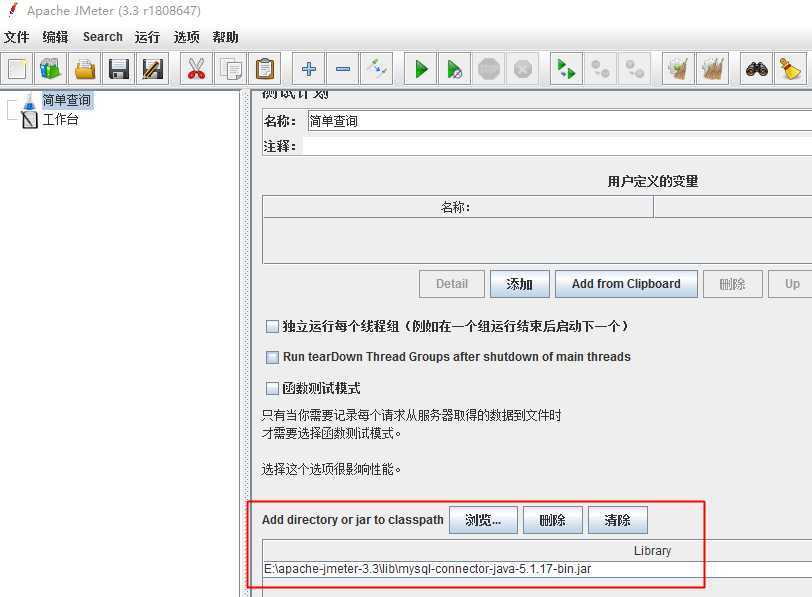Screen dimensions: 812x597
Task: Open the 帮助 menu
Action: (225, 37)
